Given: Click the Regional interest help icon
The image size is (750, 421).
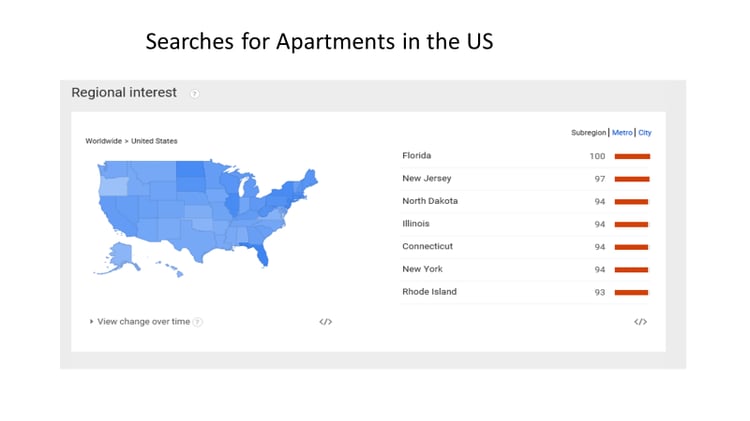Looking at the screenshot, I should (x=194, y=94).
